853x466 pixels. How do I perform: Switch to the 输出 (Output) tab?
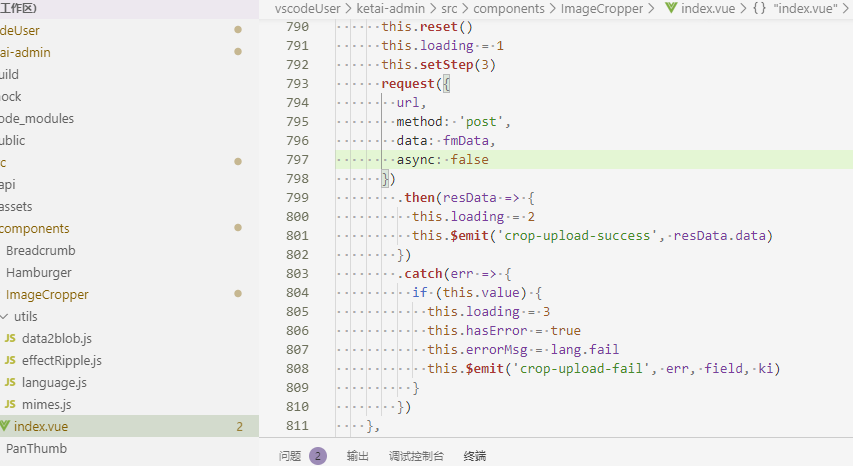(357, 456)
